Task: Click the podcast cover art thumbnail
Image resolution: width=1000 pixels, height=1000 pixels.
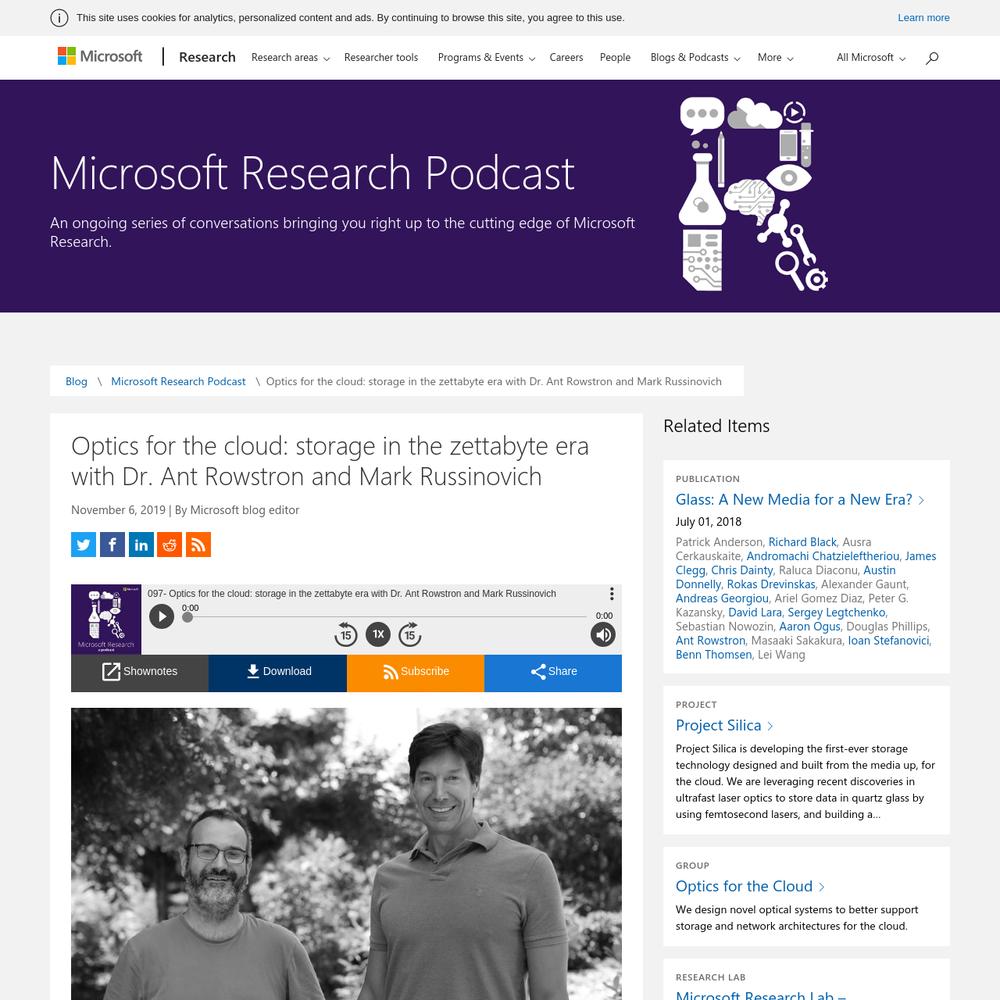Action: (106, 619)
